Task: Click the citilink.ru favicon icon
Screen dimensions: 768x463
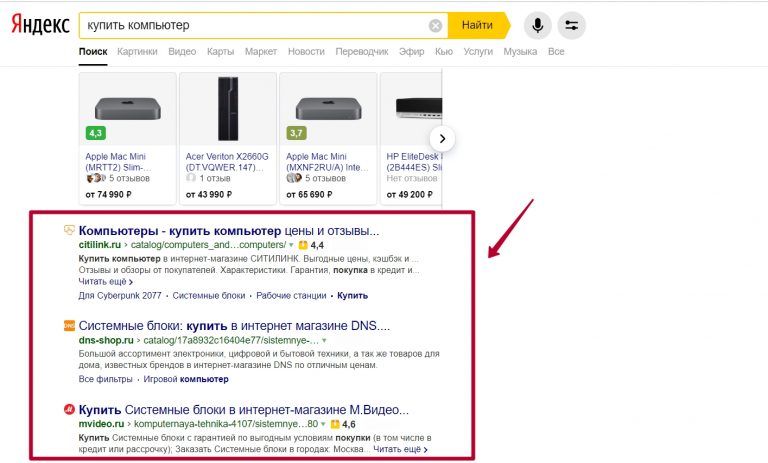Action: (x=69, y=230)
